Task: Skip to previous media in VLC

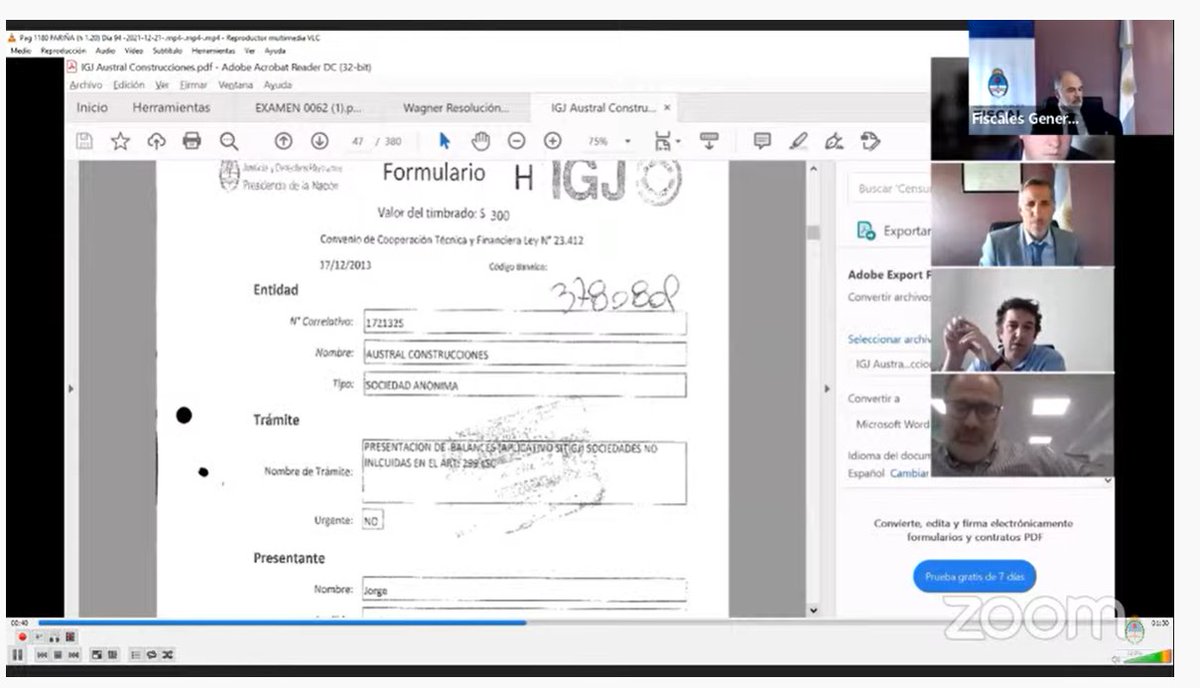Action: [43, 655]
